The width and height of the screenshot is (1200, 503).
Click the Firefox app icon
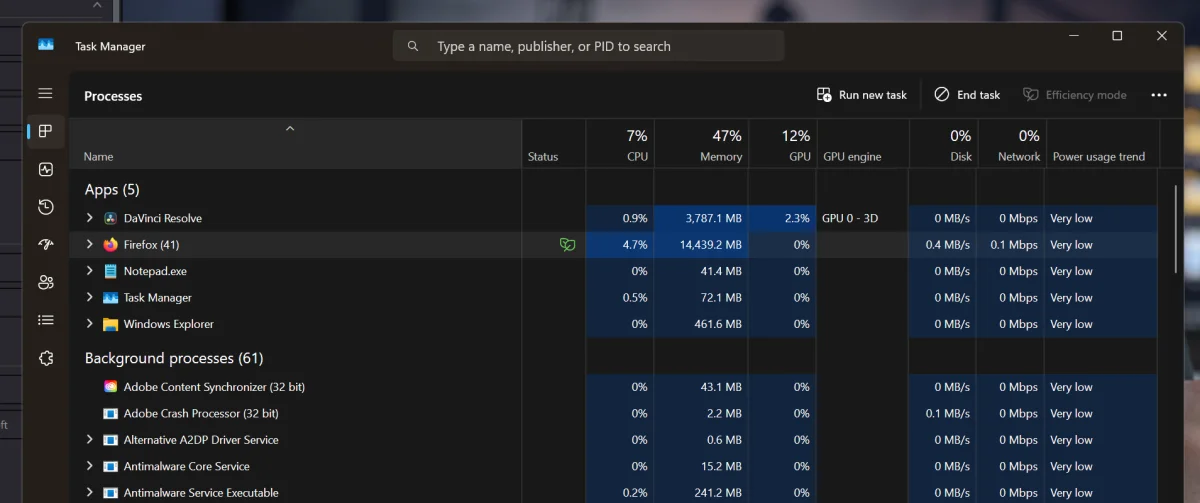[x=110, y=244]
